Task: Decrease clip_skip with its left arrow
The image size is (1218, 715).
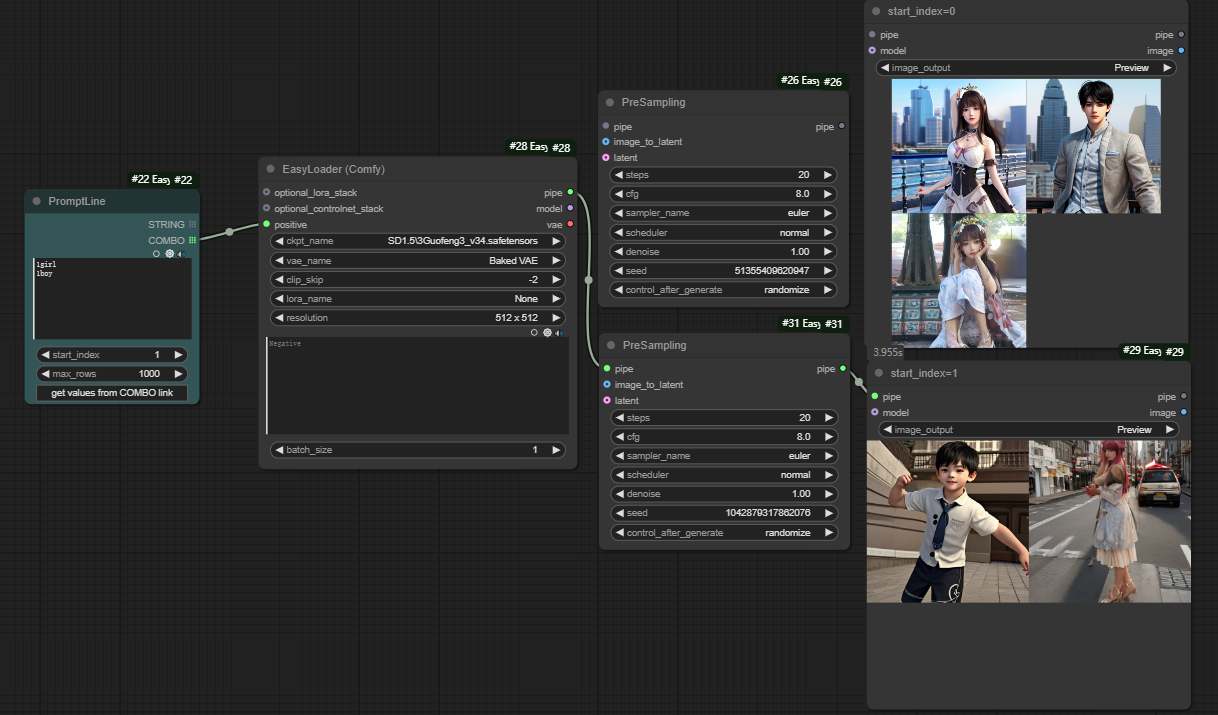Action: coord(280,280)
